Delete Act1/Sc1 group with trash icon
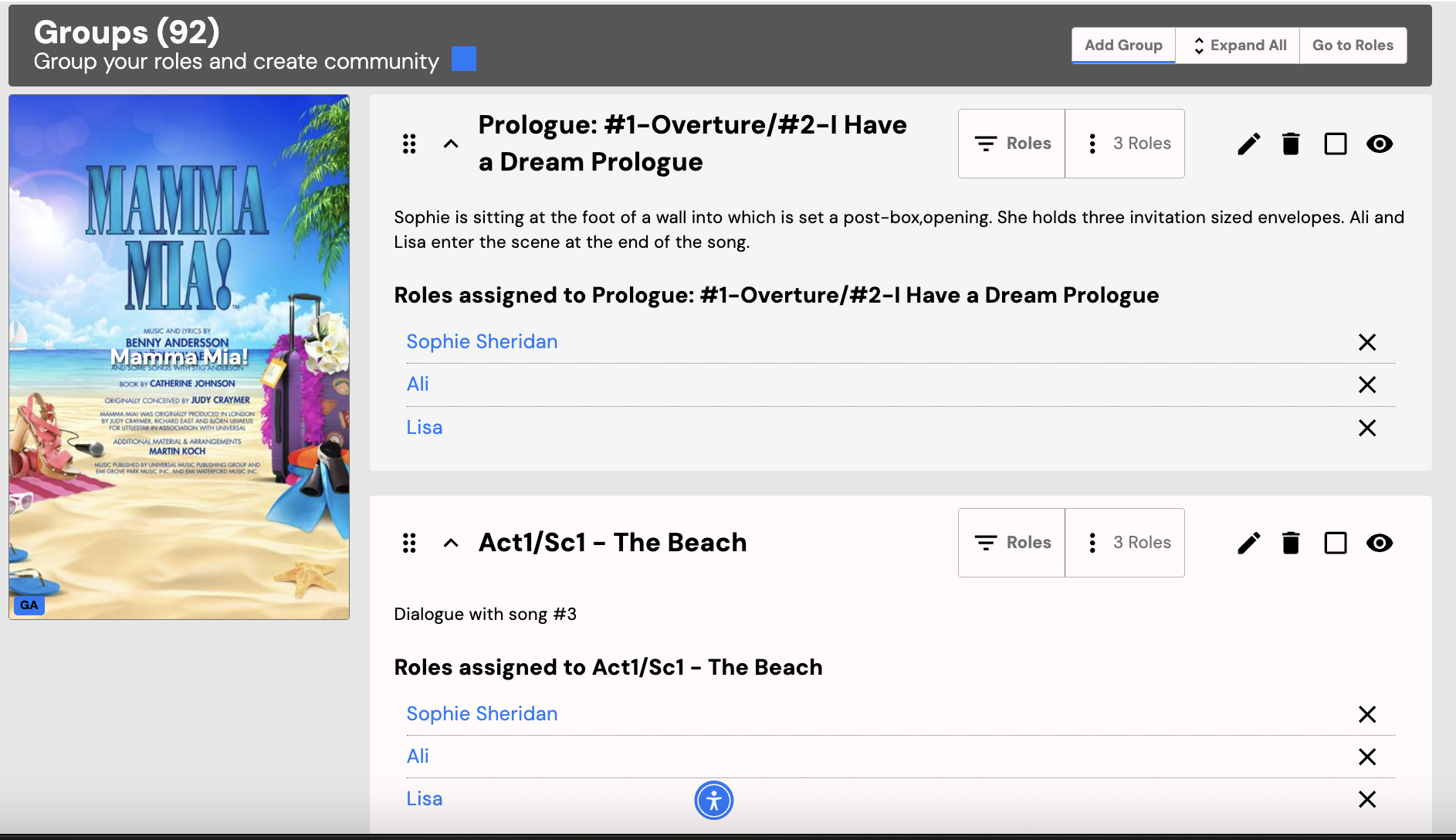 [x=1291, y=543]
